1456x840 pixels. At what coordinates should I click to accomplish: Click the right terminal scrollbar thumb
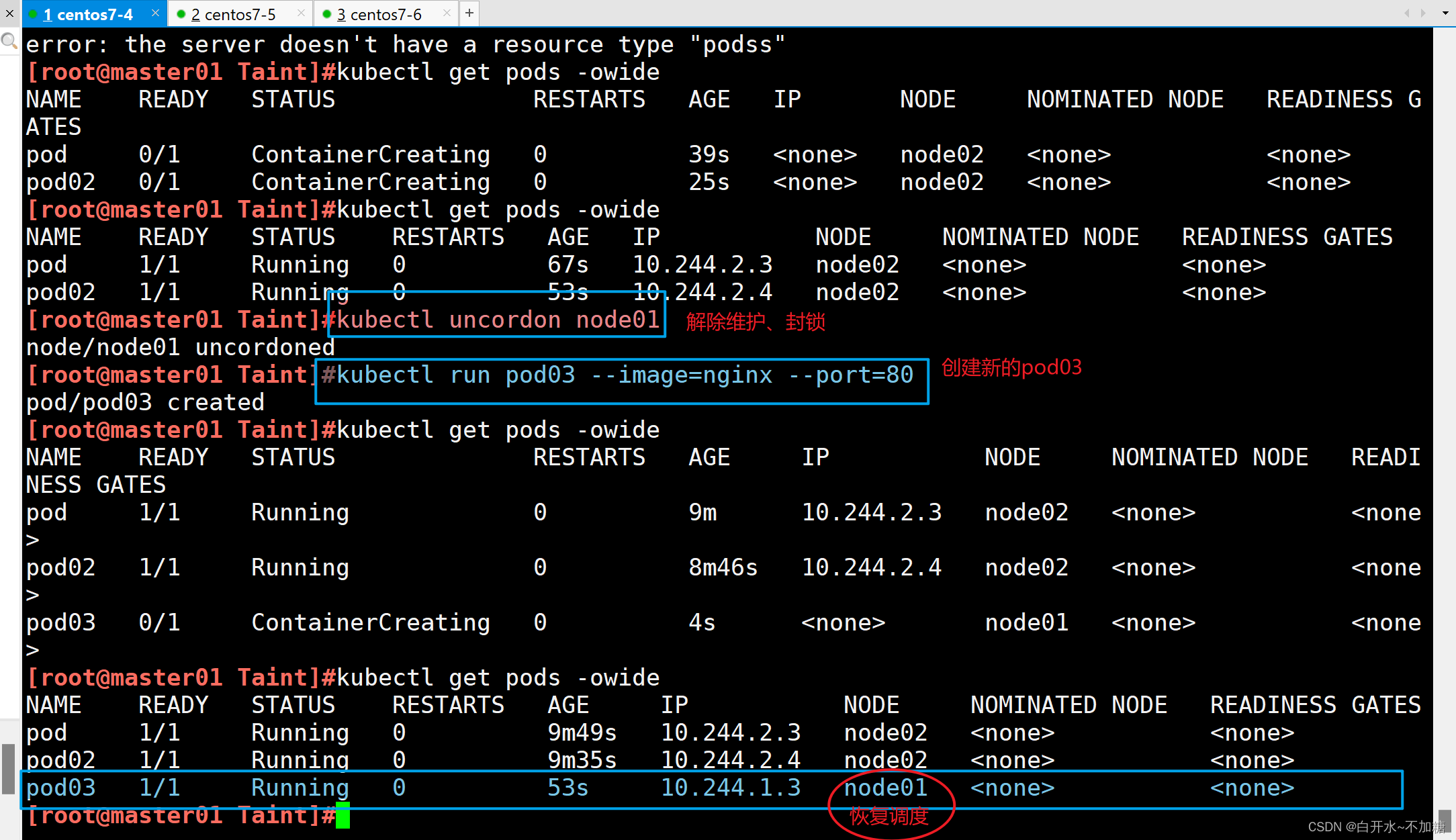coord(1445,821)
